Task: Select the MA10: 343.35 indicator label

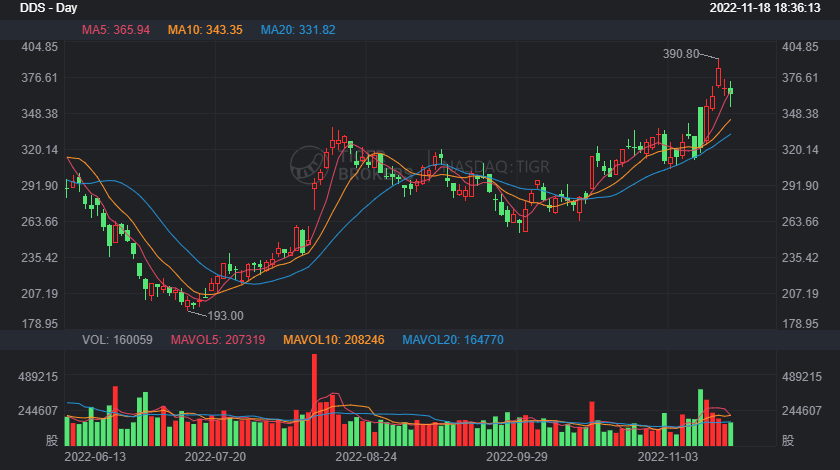Action: [205, 30]
